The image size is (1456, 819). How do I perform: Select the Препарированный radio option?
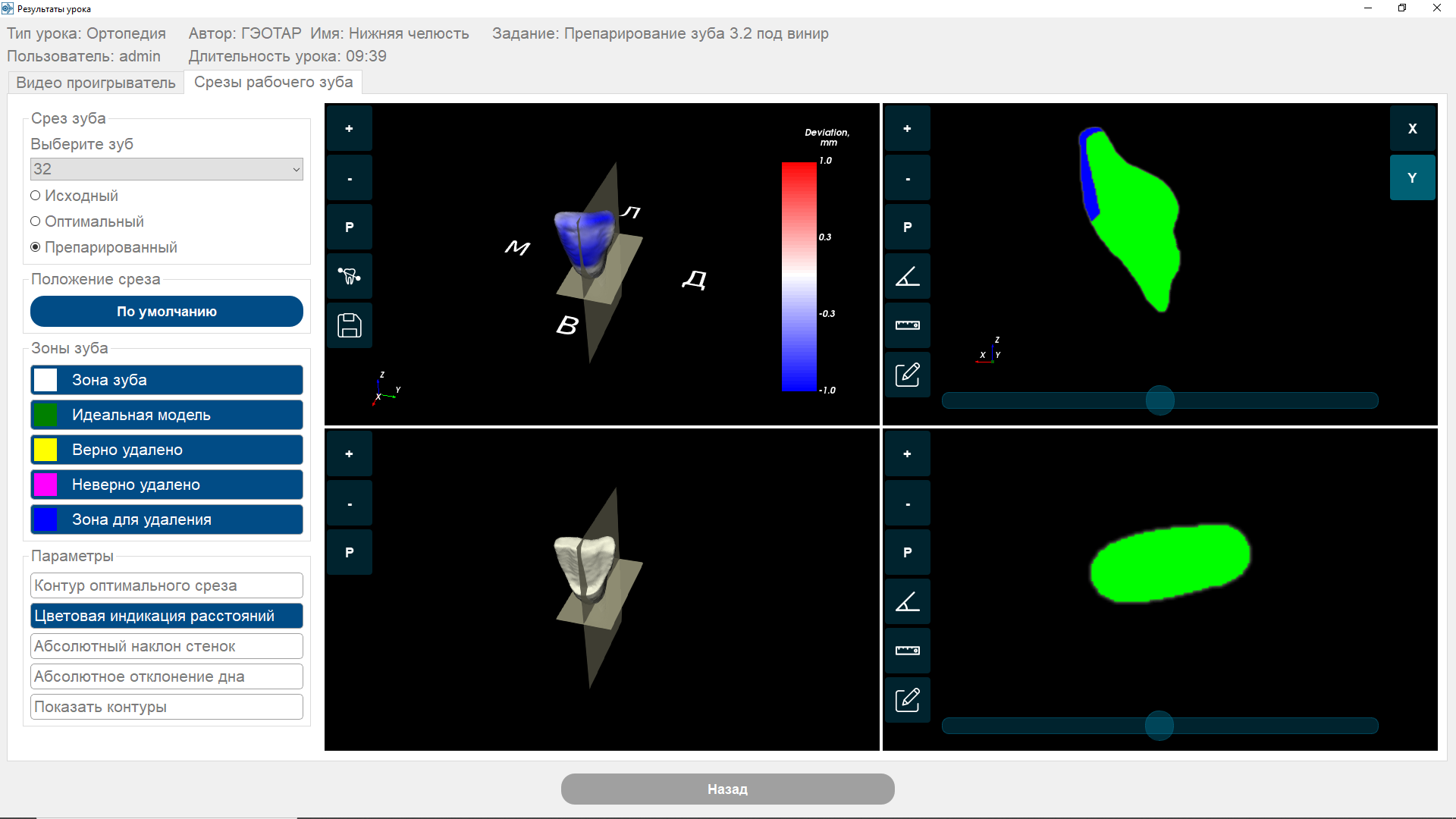(36, 247)
